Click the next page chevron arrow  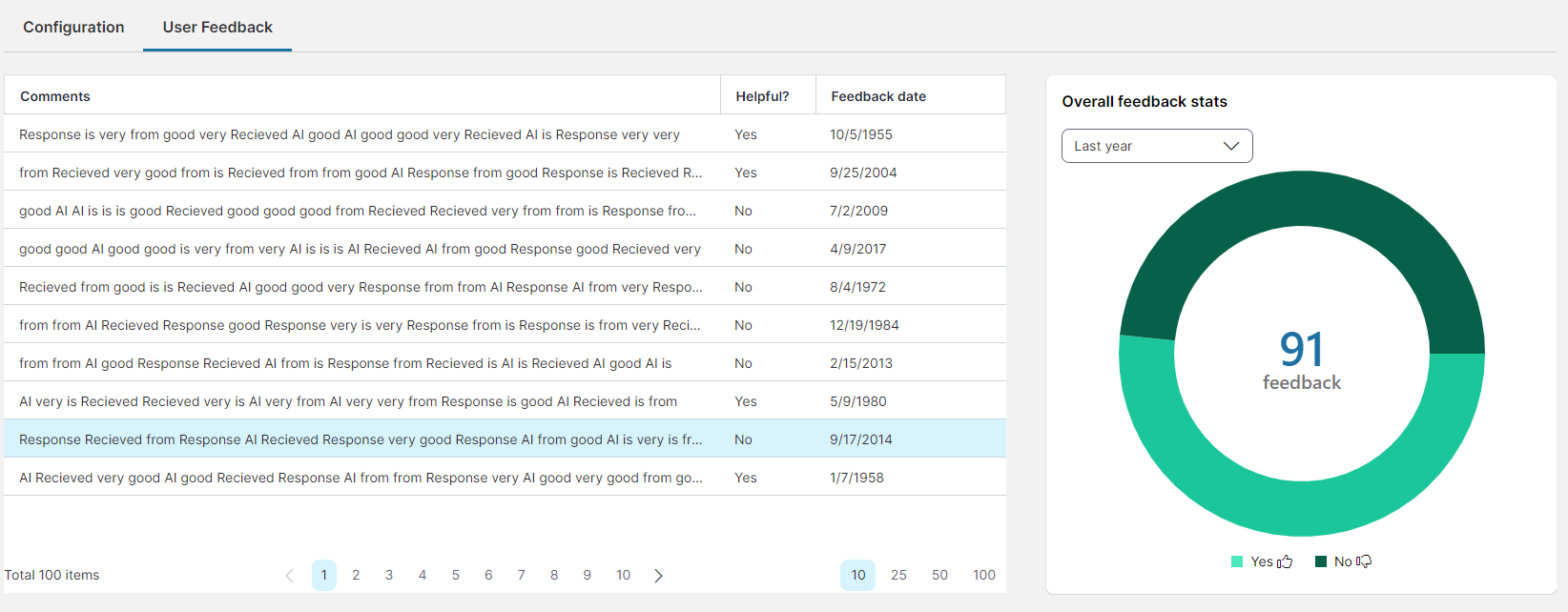[658, 575]
